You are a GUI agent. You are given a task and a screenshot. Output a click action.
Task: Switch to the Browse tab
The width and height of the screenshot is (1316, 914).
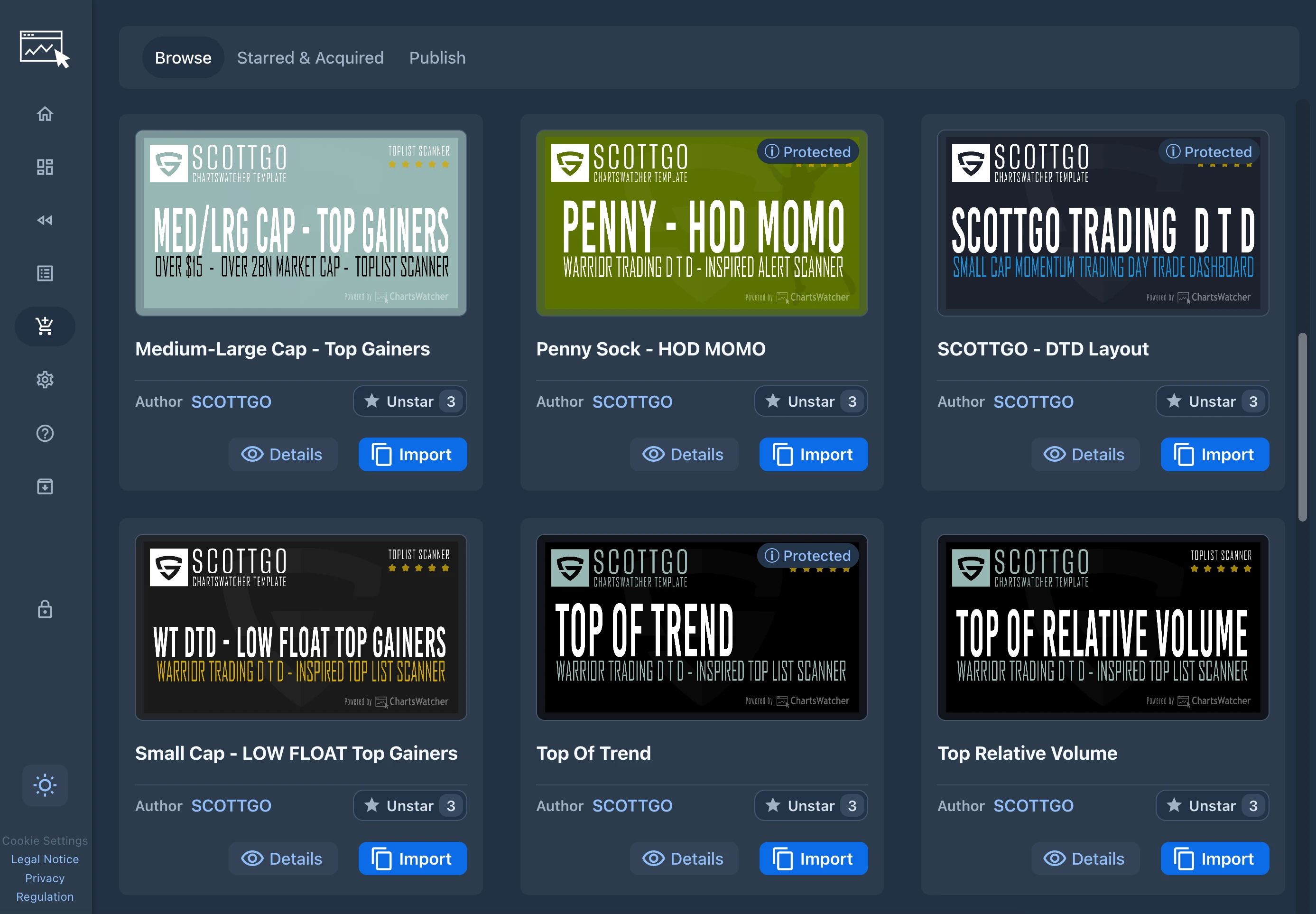[183, 58]
